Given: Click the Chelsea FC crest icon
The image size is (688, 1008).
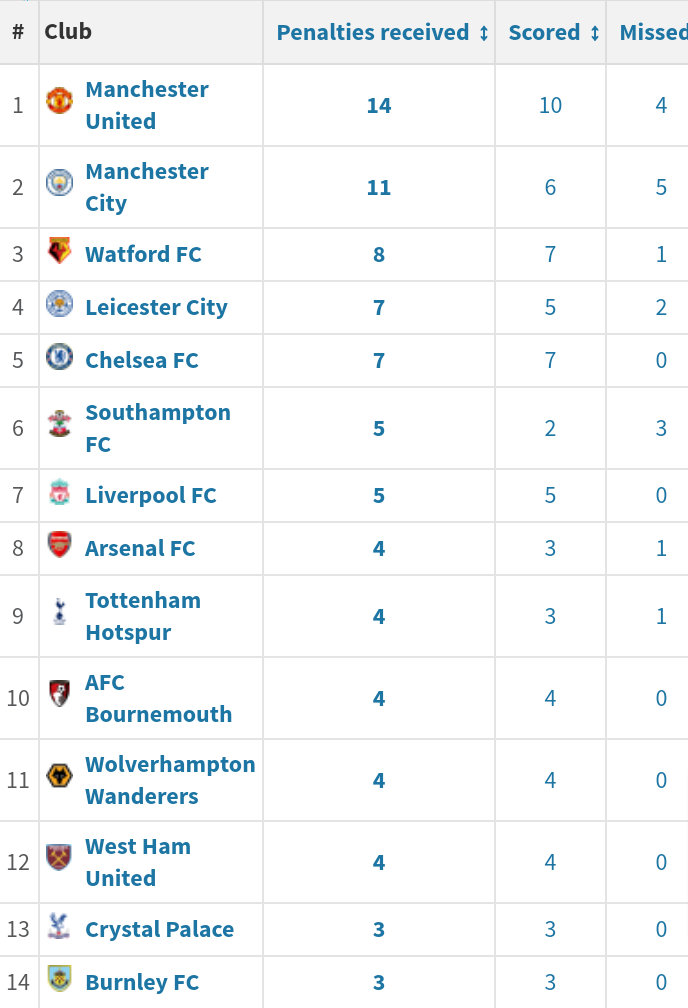Looking at the screenshot, I should pos(60,357).
